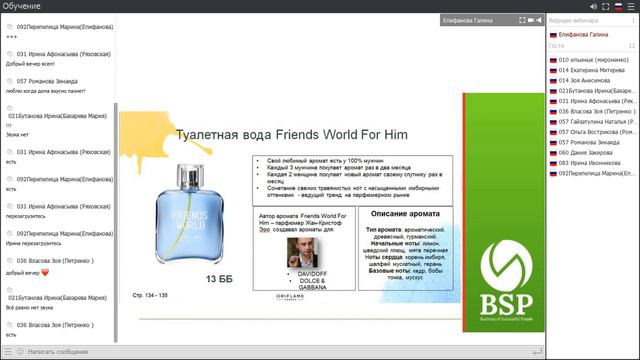Click chat icon of 'Ирина перезагрузитесь' message
This screenshot has width=640, height=360.
coord(10,233)
